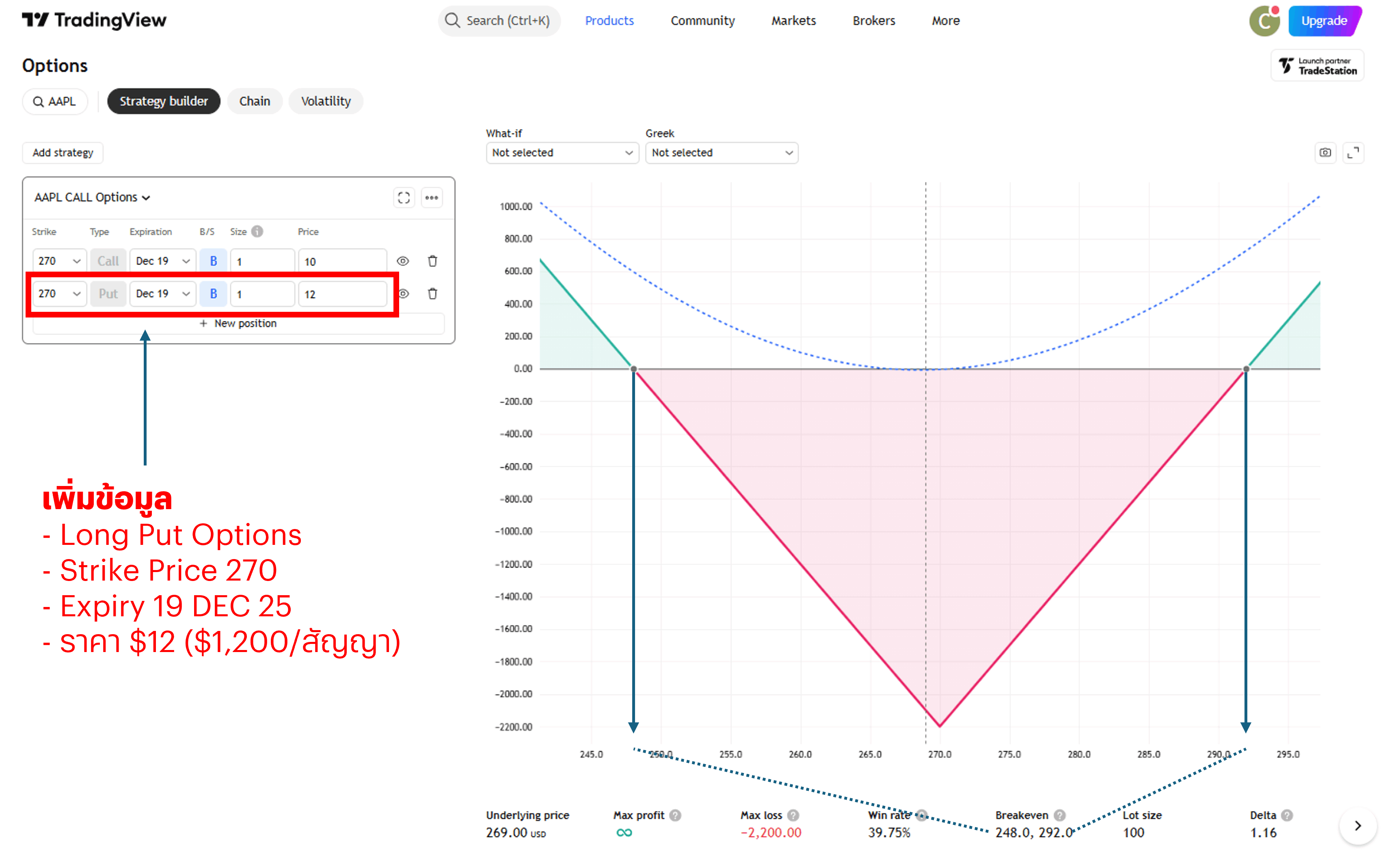Delete the 270 Call position row

(x=432, y=261)
